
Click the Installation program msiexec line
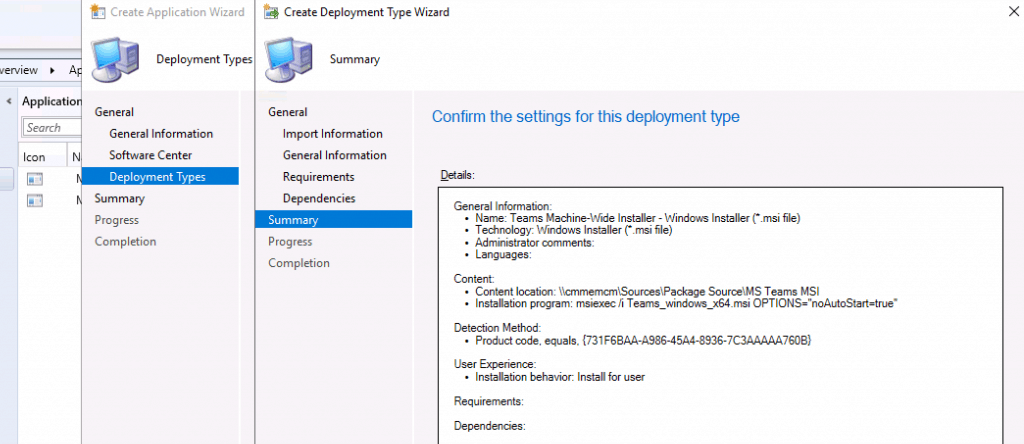click(x=686, y=304)
